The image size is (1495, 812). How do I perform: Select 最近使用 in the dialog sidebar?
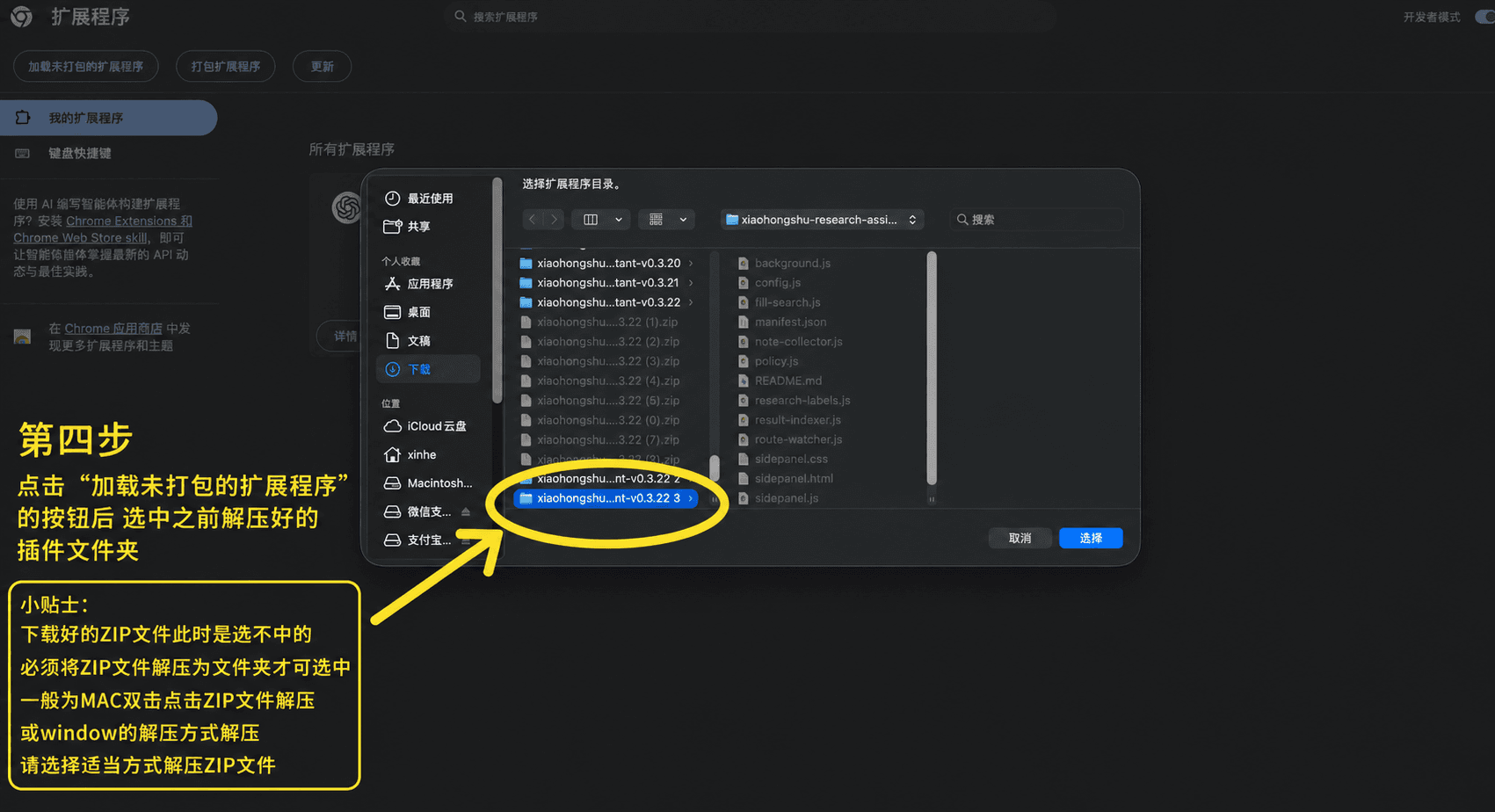click(430, 199)
